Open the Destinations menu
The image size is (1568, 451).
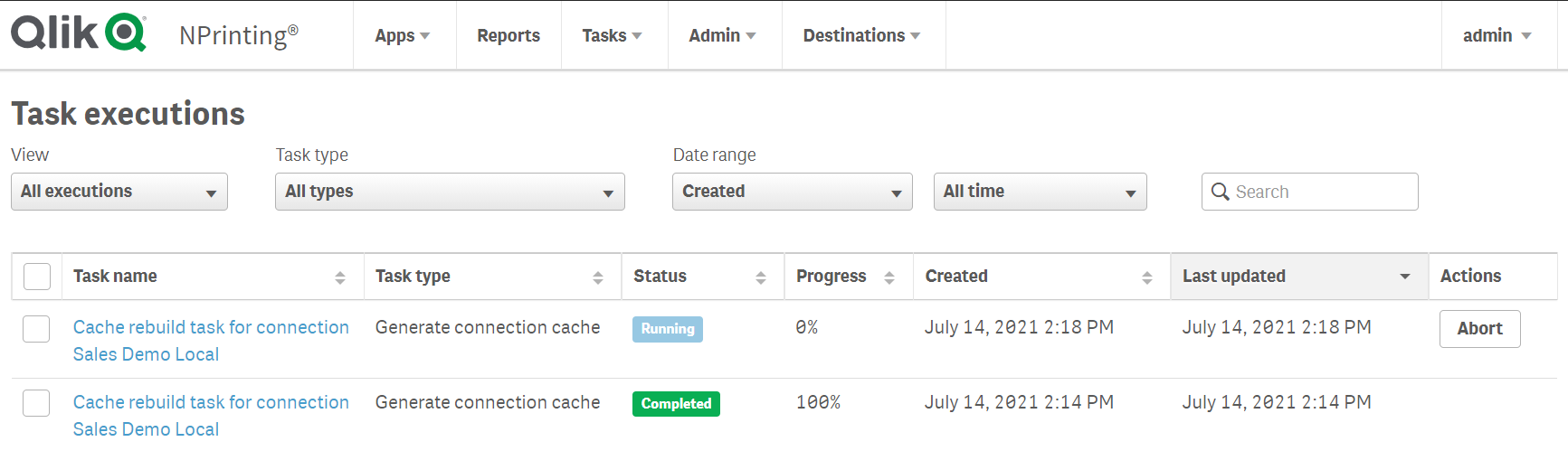coord(861,35)
